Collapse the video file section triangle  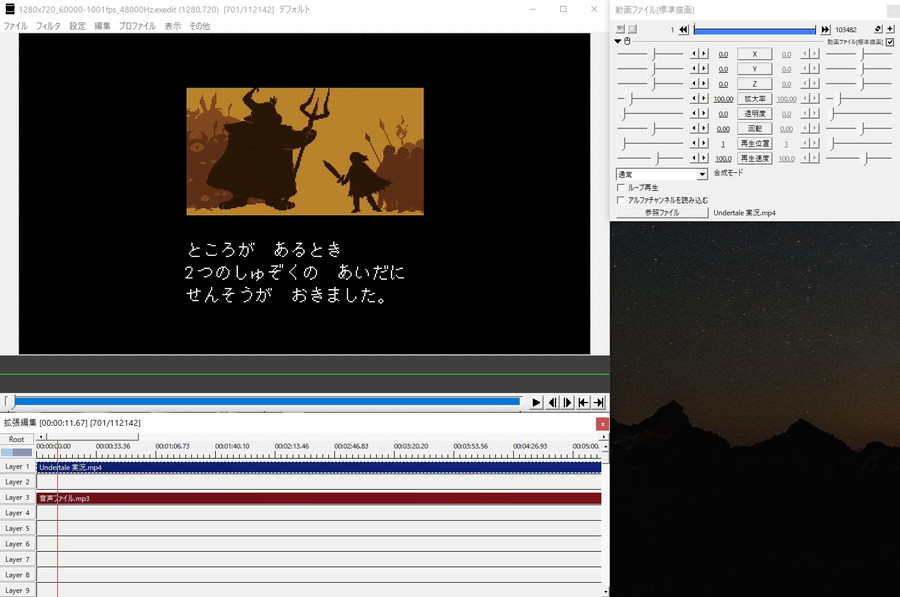(x=618, y=41)
